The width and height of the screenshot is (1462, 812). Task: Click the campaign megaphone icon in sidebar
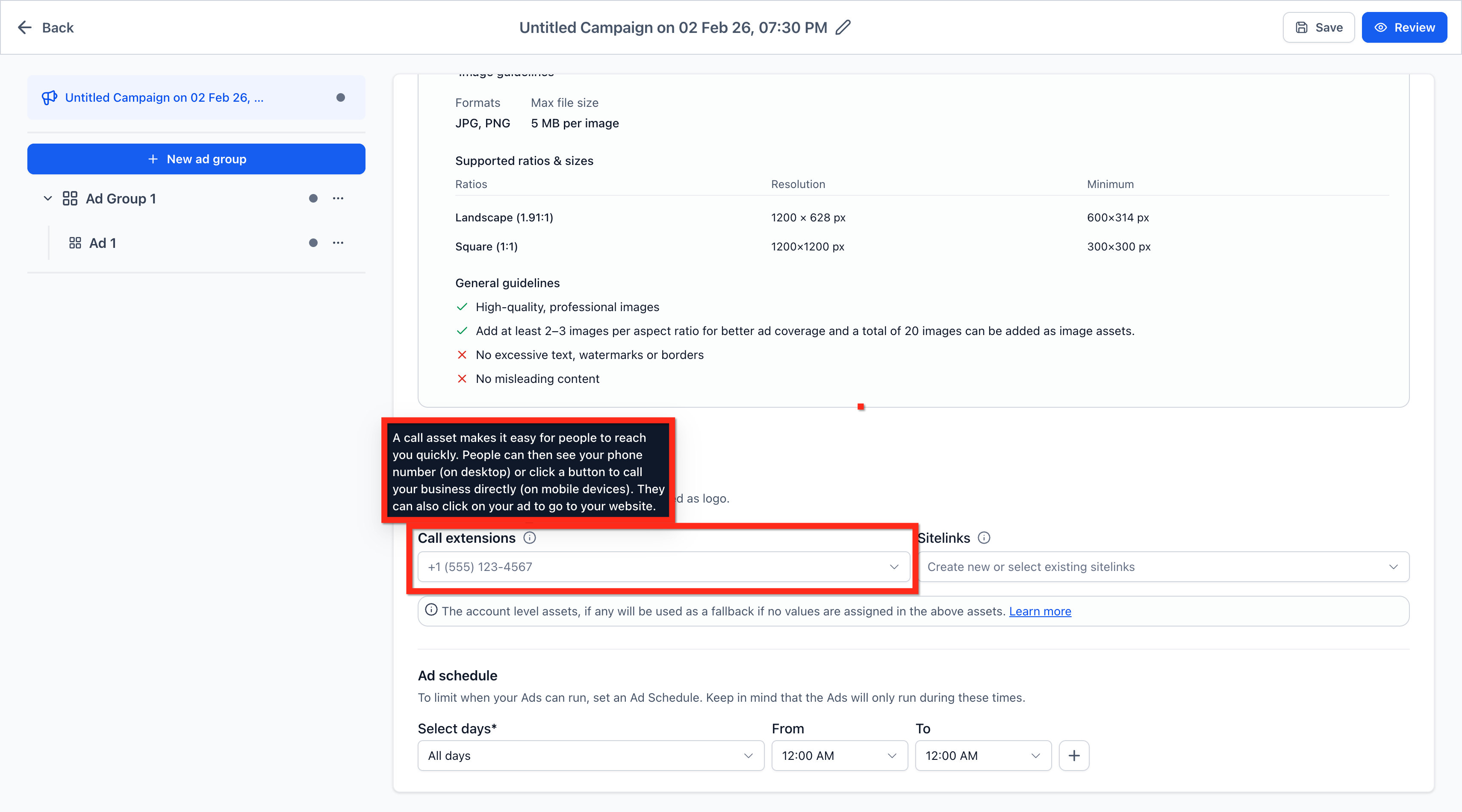[50, 97]
